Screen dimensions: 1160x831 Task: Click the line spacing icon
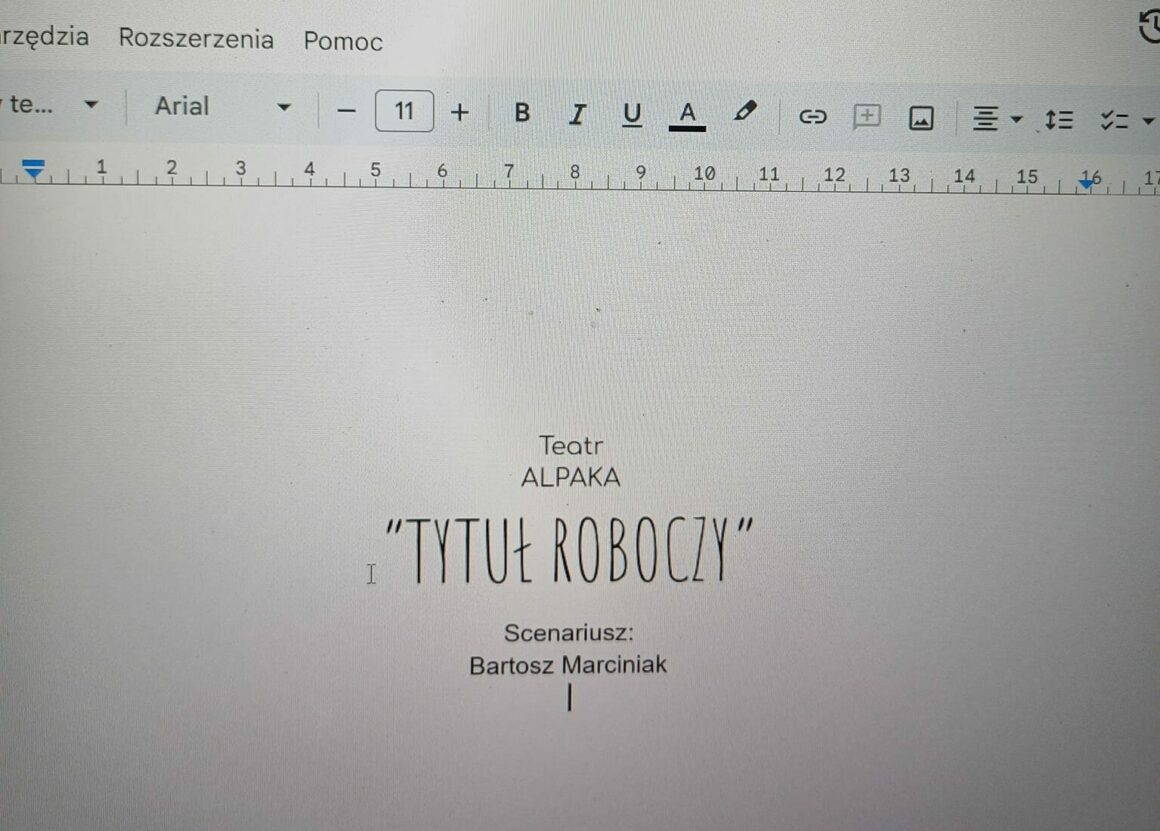tap(1058, 120)
